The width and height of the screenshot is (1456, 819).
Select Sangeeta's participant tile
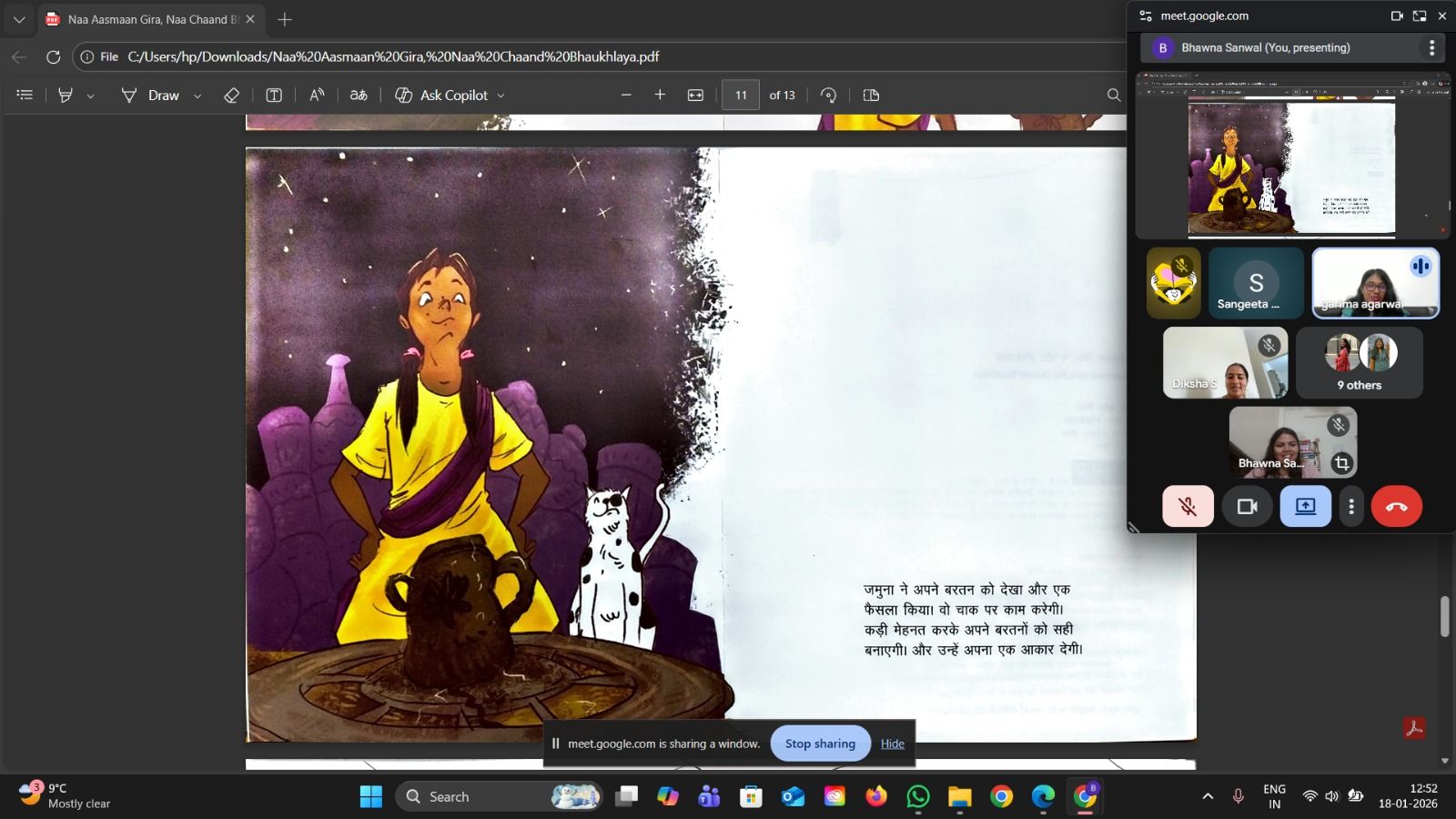click(x=1256, y=283)
